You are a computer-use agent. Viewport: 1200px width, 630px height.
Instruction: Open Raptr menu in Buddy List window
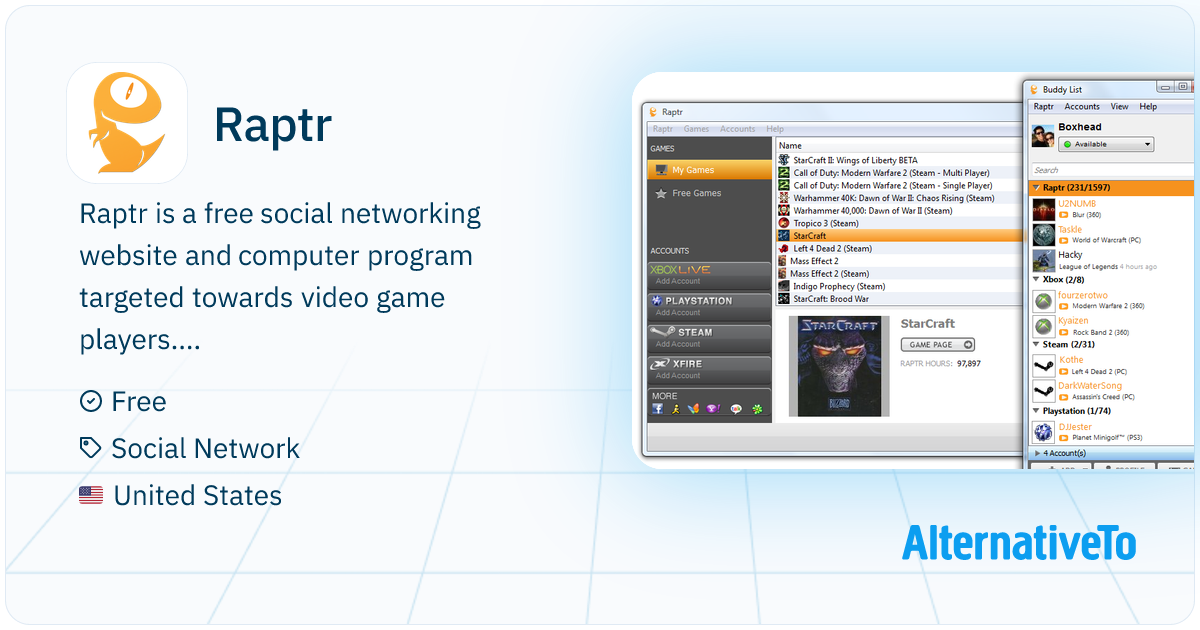(1043, 106)
